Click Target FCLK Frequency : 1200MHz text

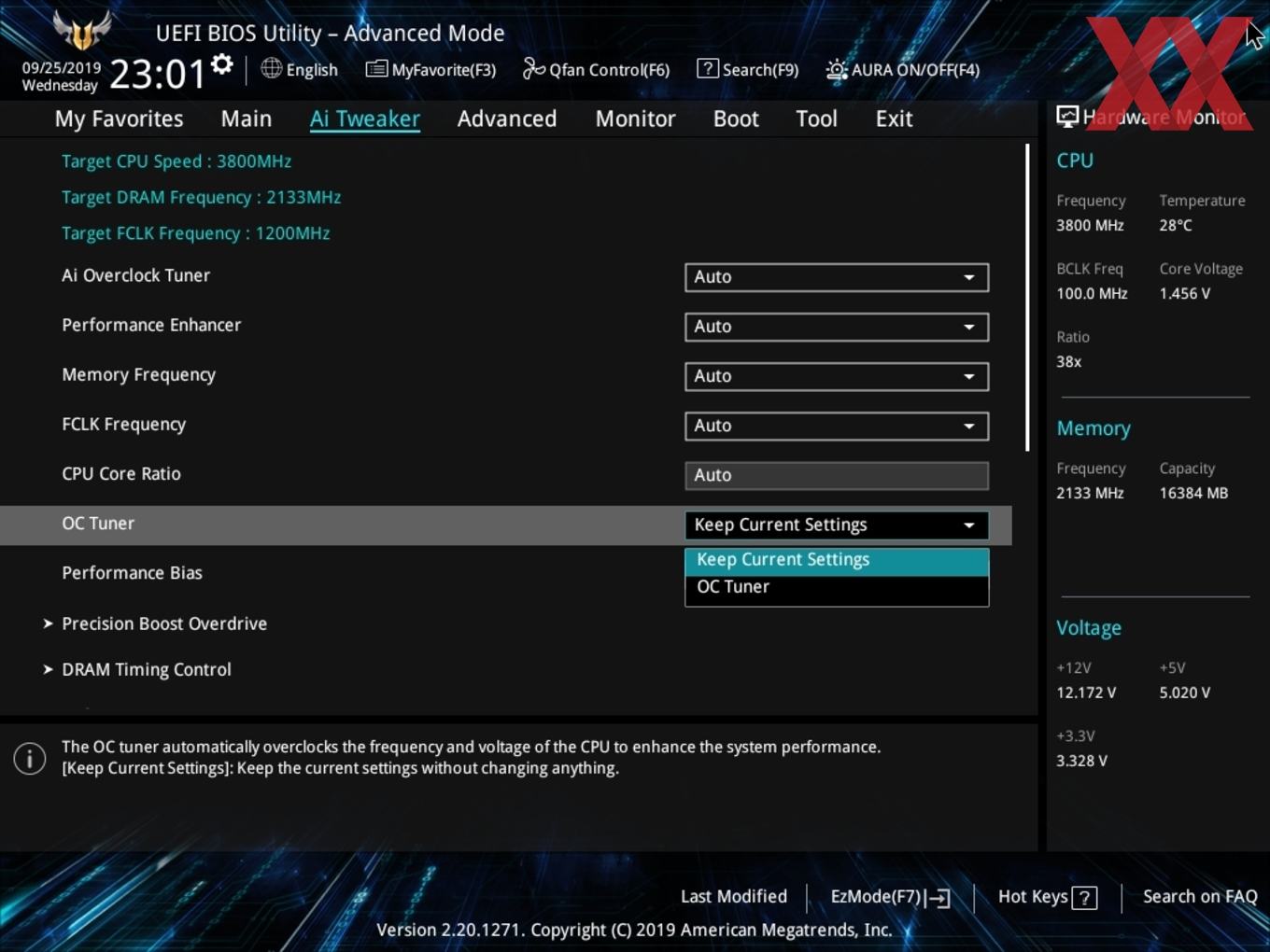[x=195, y=233]
